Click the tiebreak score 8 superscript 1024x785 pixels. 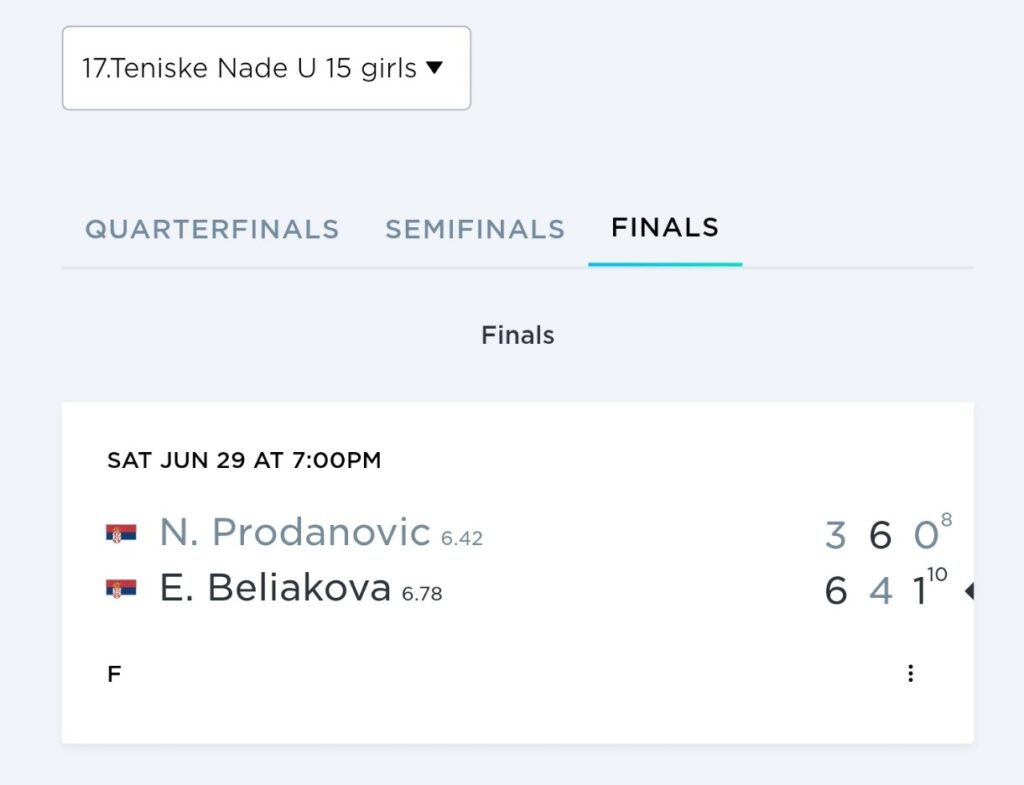click(946, 520)
